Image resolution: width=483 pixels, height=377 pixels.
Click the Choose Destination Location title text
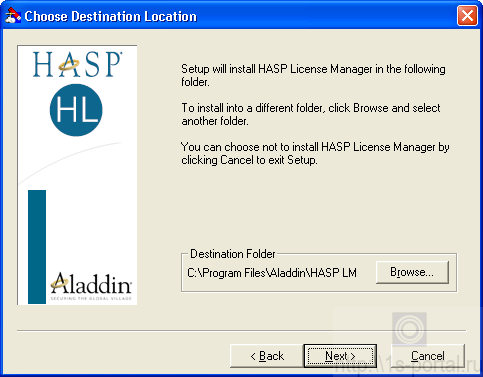(111, 16)
